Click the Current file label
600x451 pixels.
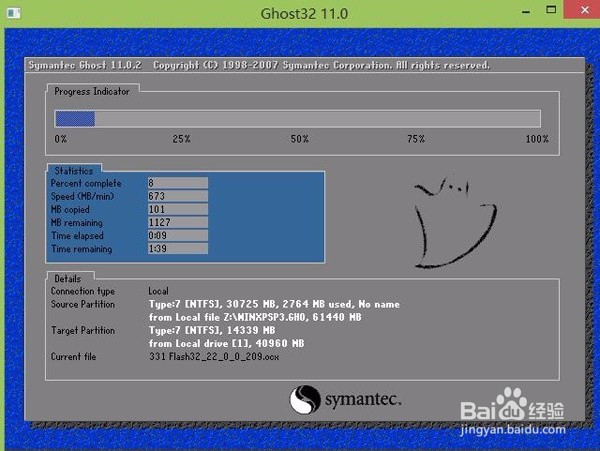click(73, 357)
